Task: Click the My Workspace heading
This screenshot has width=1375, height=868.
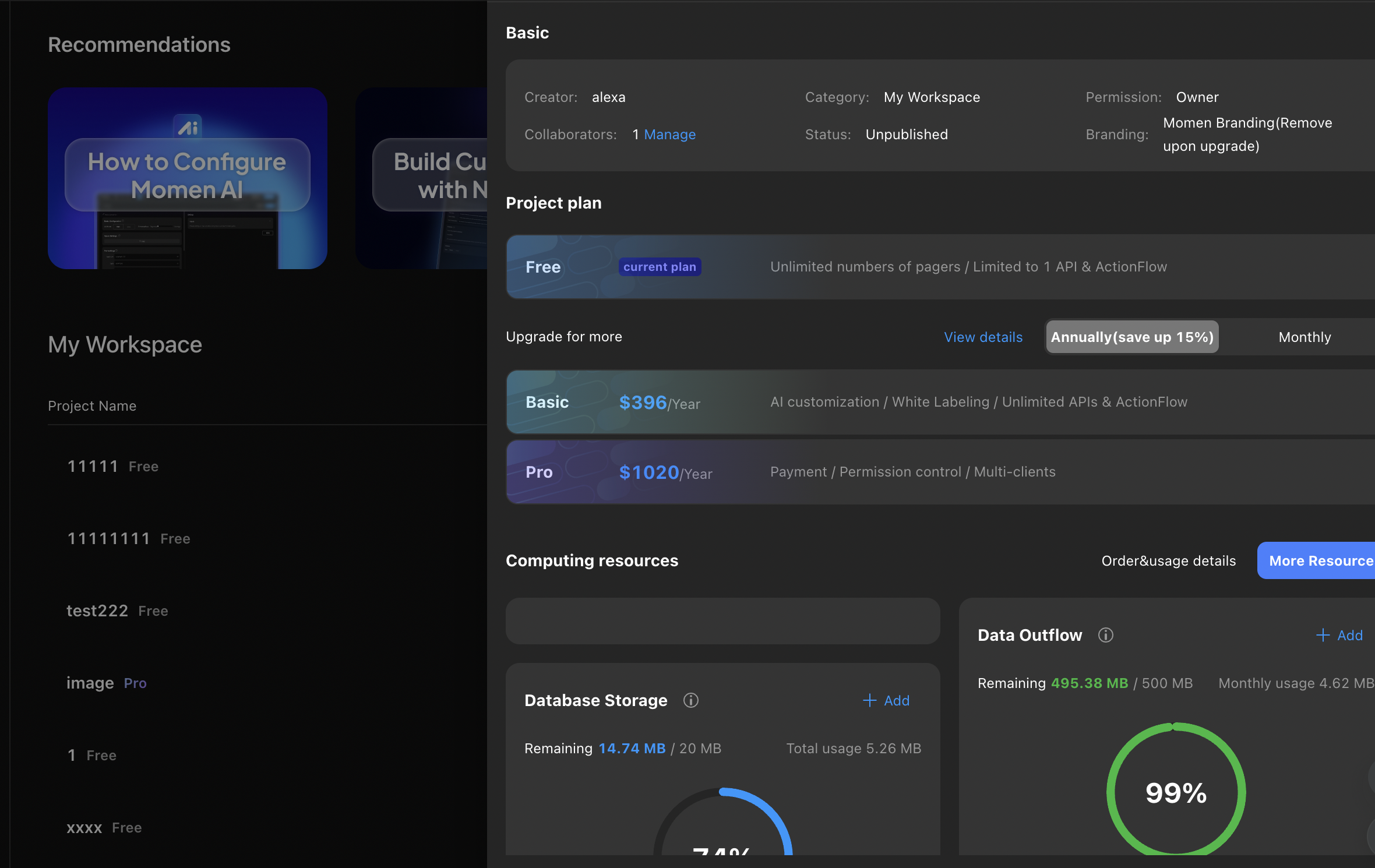Action: [125, 345]
